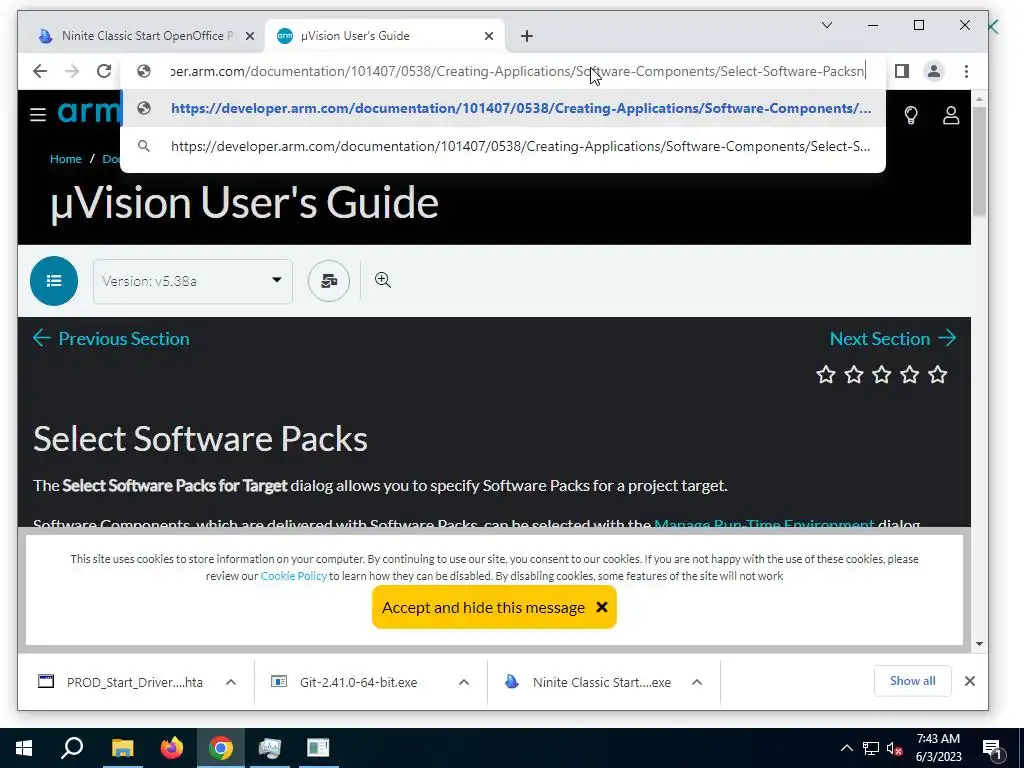Open the Chrome tab search chevron
Image resolution: width=1024 pixels, height=768 pixels.
[x=827, y=25]
